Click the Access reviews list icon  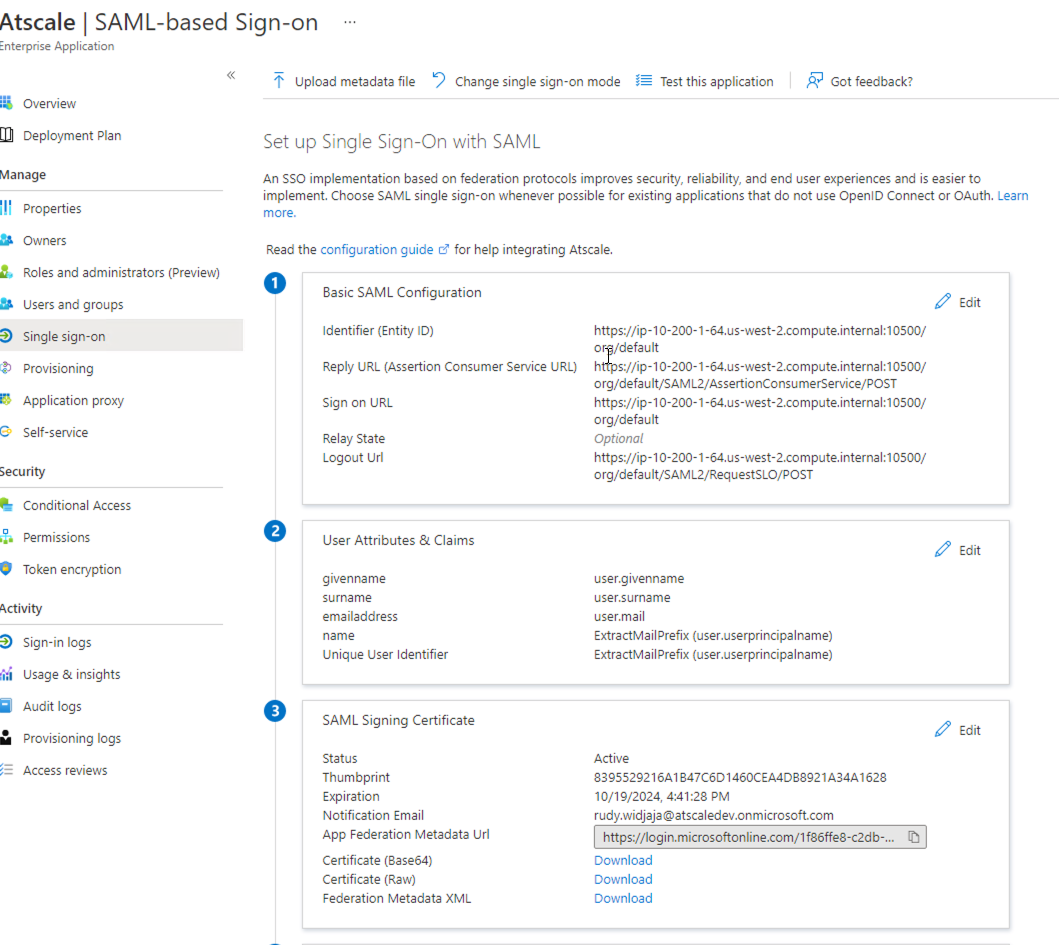pyautogui.click(x=6, y=769)
